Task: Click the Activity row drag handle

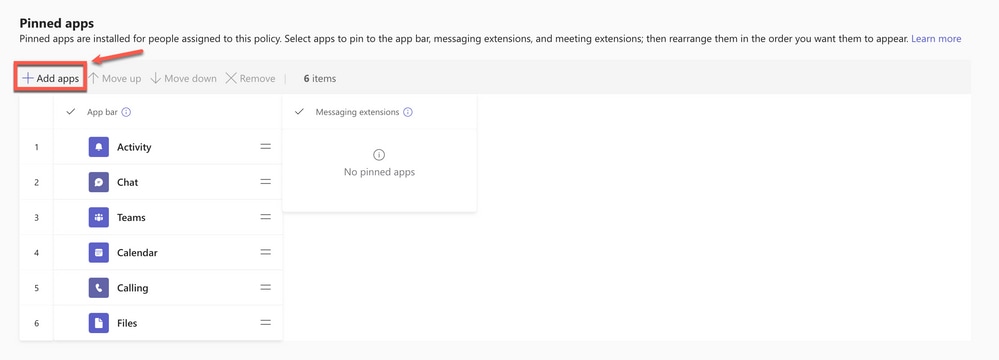Action: (x=266, y=147)
